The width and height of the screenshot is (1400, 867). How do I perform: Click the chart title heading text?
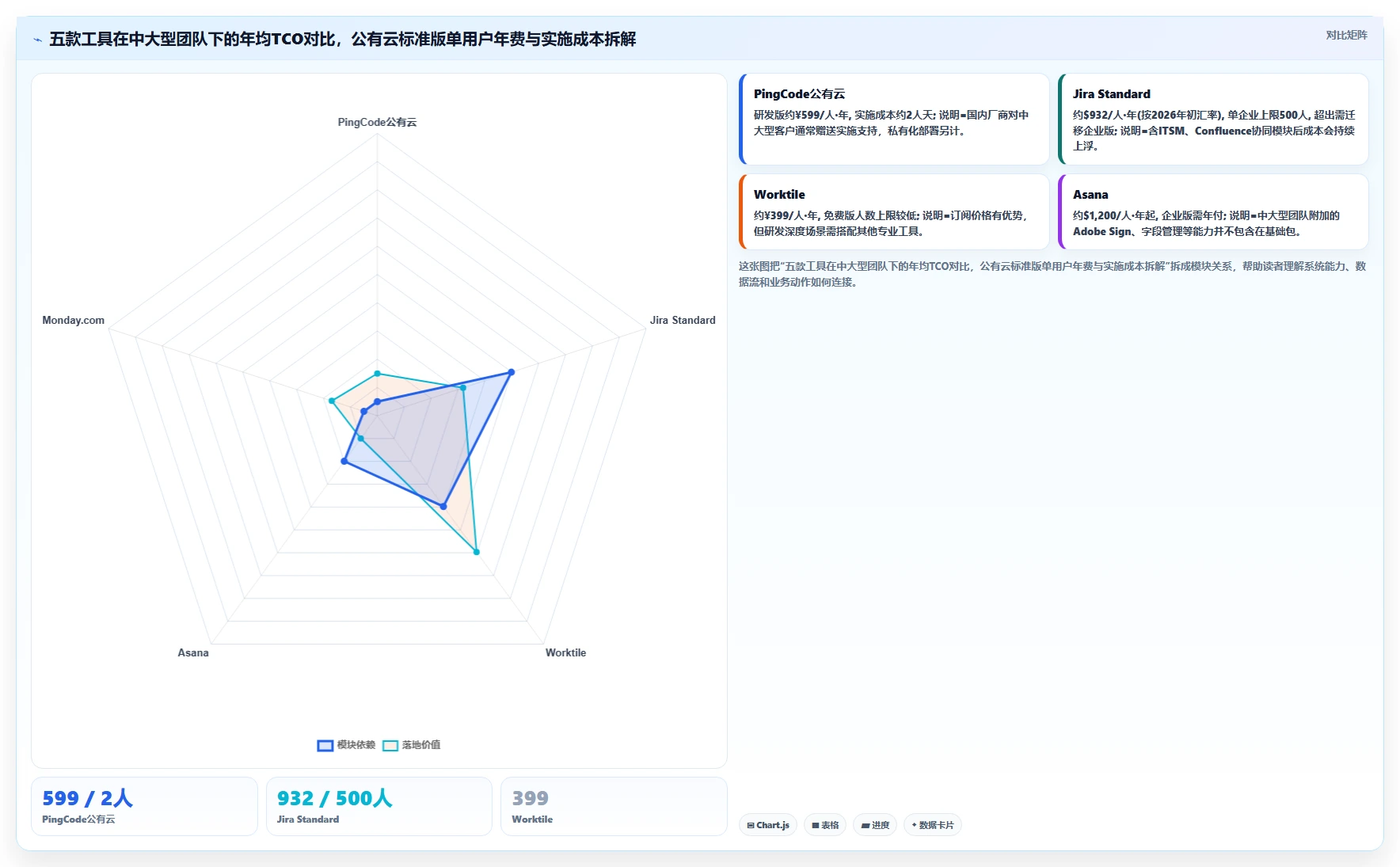342,39
